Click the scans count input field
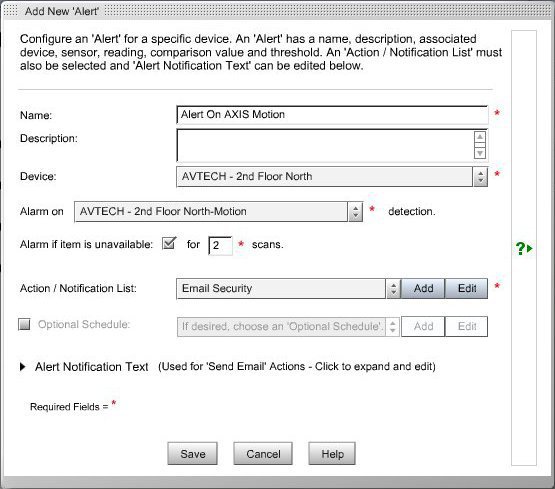Viewport: 555px width, 489px height. 220,245
